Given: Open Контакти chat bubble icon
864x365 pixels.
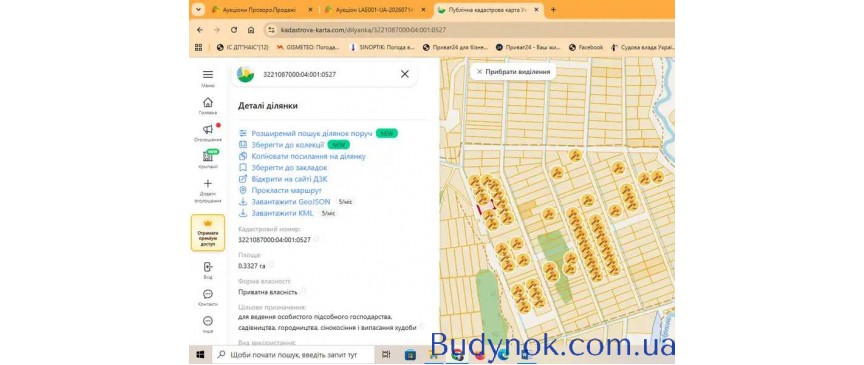Looking at the screenshot, I should click(208, 294).
